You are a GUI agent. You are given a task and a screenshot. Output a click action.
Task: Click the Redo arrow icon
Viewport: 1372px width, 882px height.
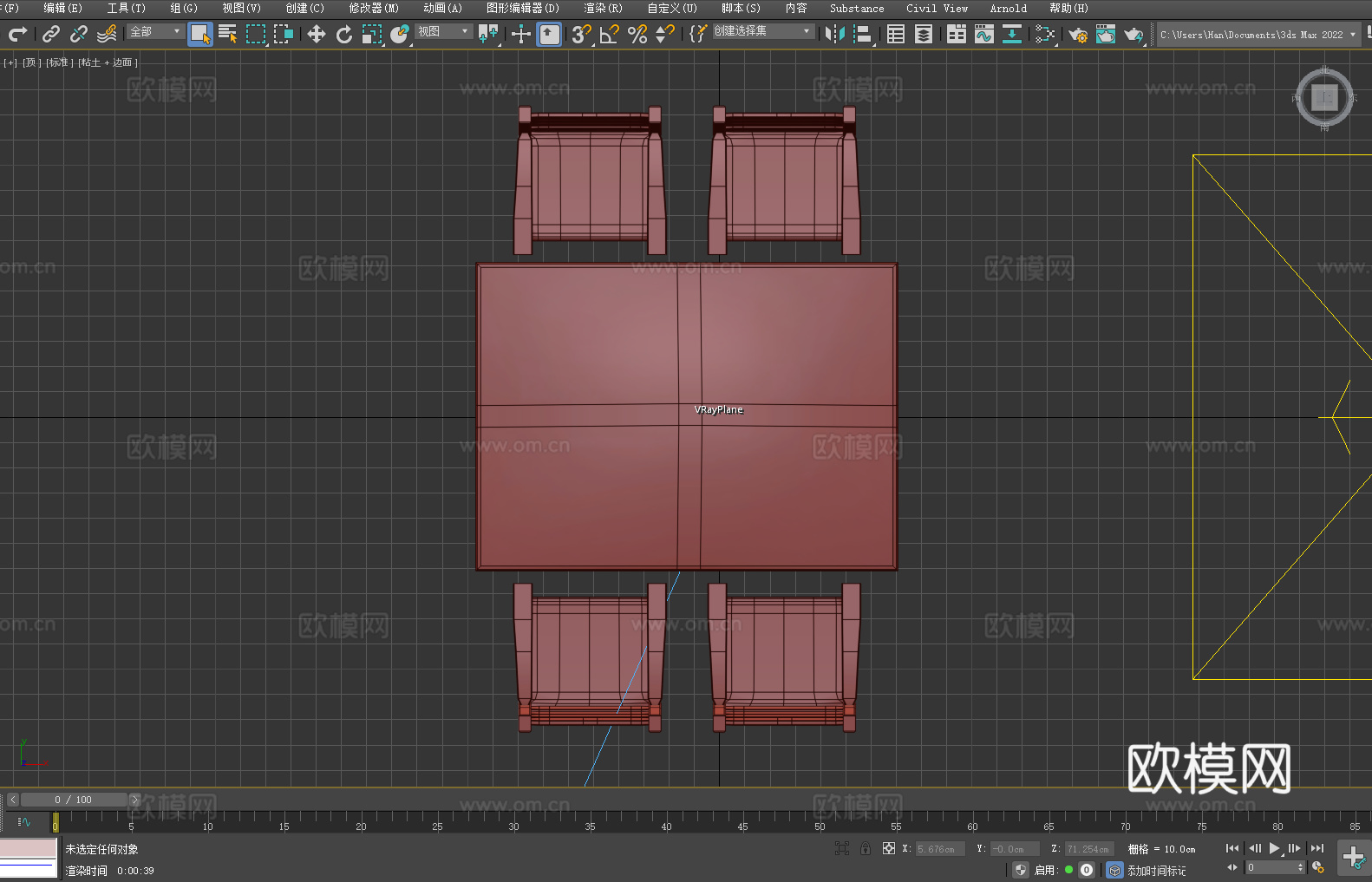coord(17,34)
